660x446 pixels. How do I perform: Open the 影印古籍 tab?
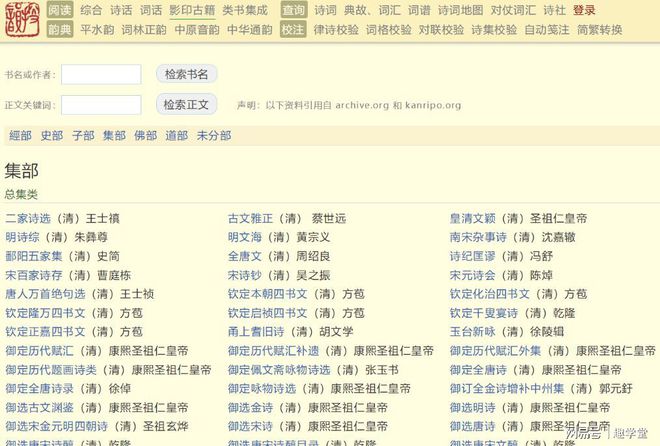191,10
